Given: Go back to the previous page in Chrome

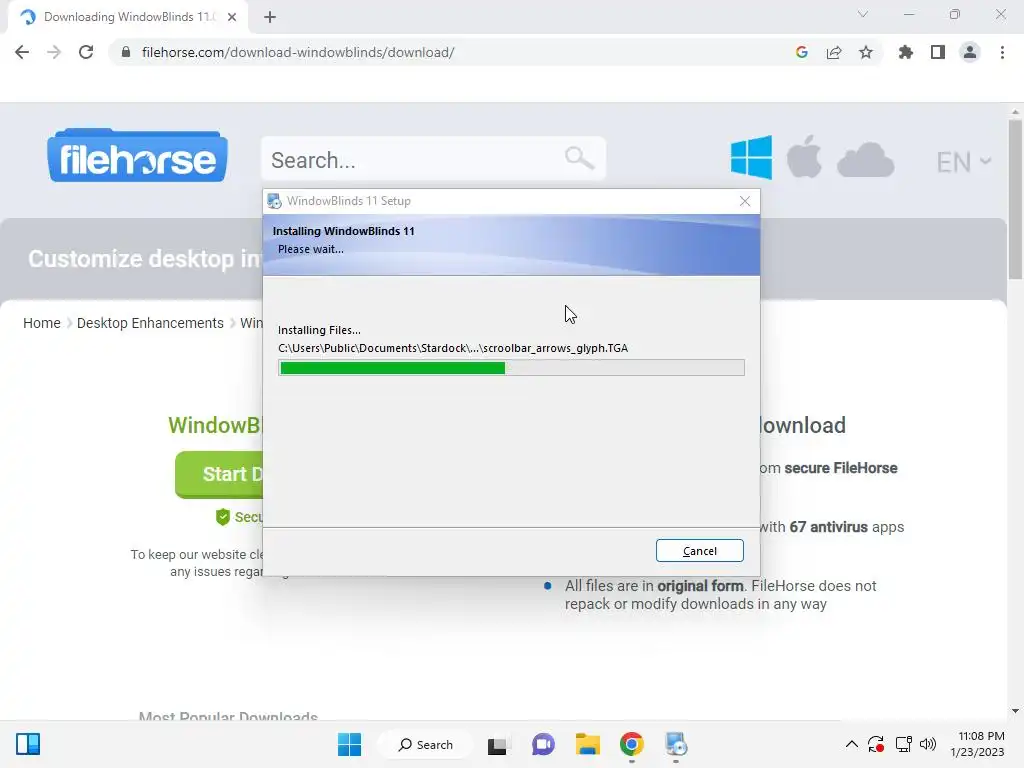Looking at the screenshot, I should (x=22, y=52).
